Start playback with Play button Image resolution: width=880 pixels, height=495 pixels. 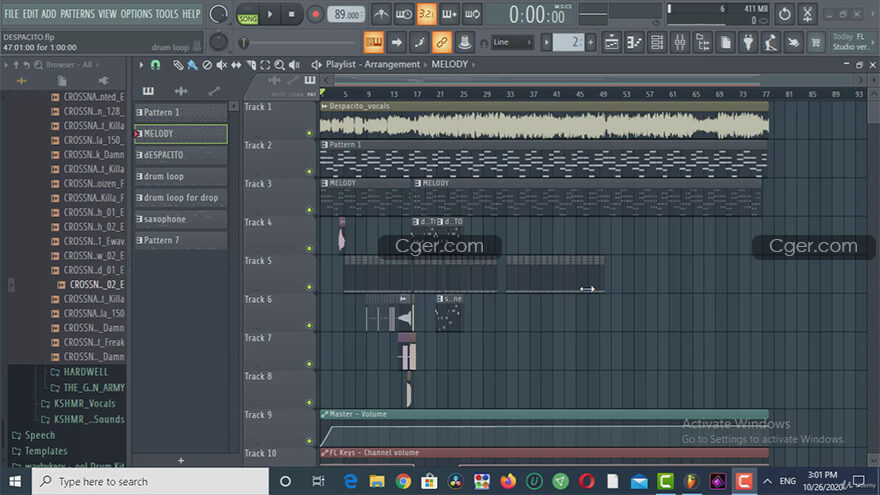(270, 14)
